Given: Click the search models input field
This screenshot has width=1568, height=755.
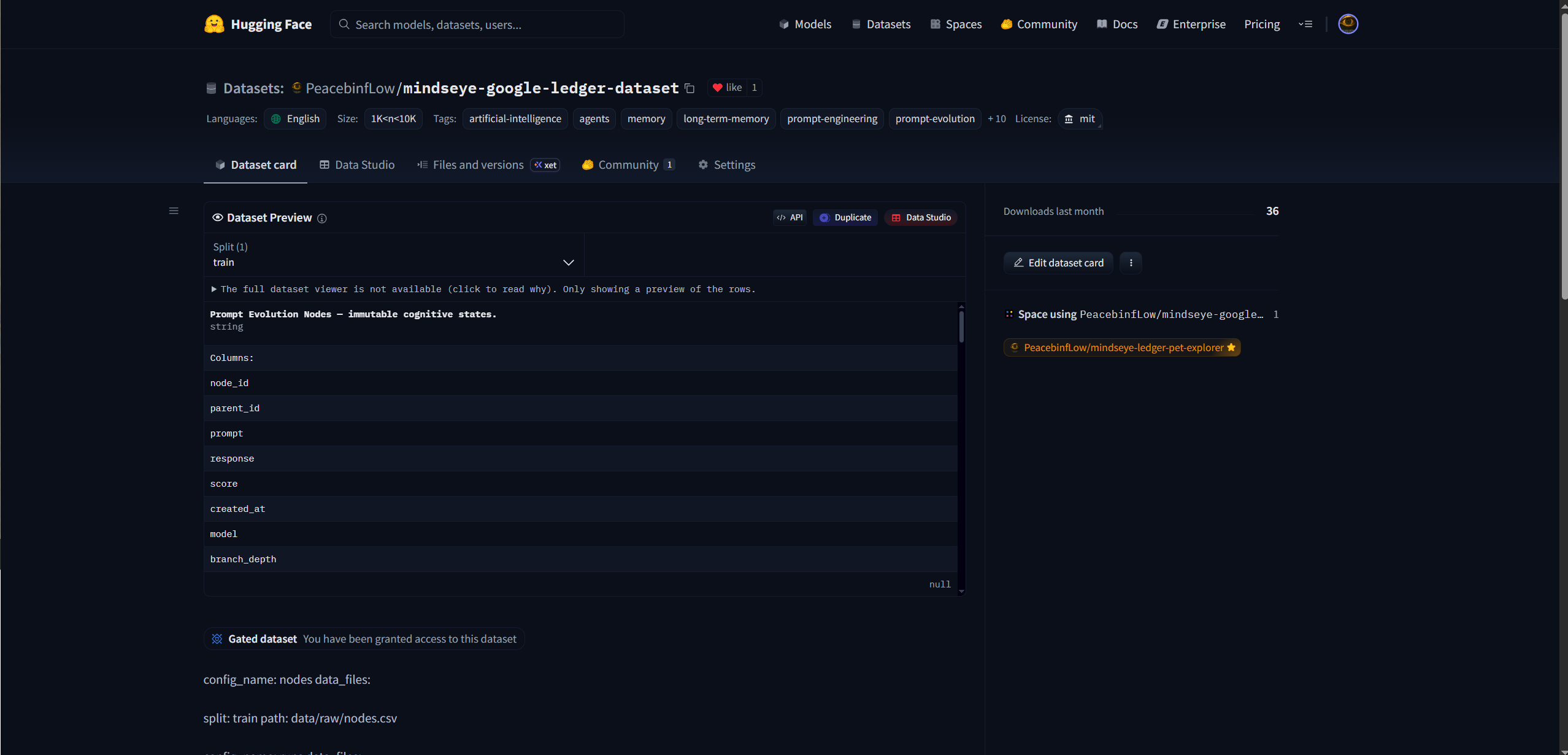Looking at the screenshot, I should [477, 25].
